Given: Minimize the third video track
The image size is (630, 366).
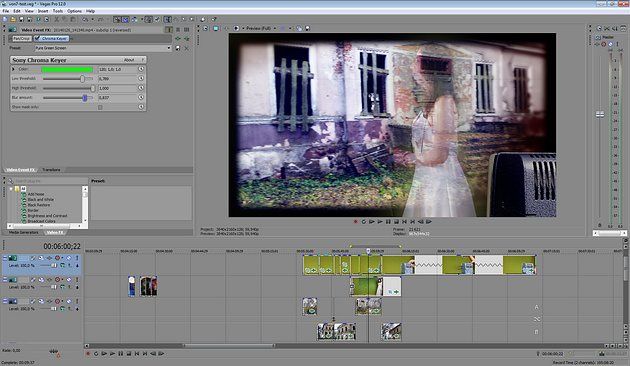Looking at the screenshot, I should (x=5, y=301).
